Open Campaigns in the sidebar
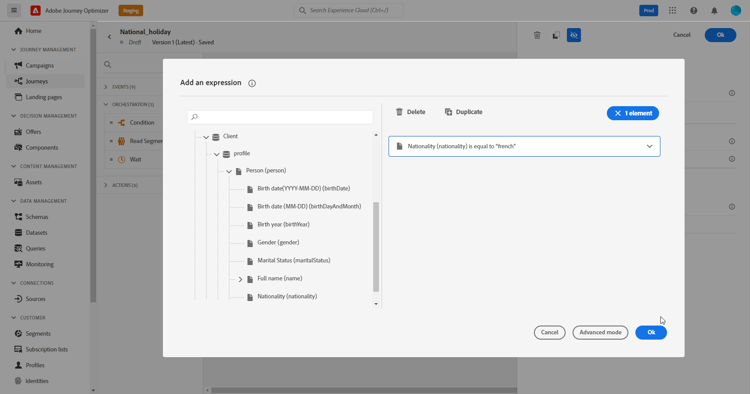This screenshot has height=394, width=750. pyautogui.click(x=39, y=66)
